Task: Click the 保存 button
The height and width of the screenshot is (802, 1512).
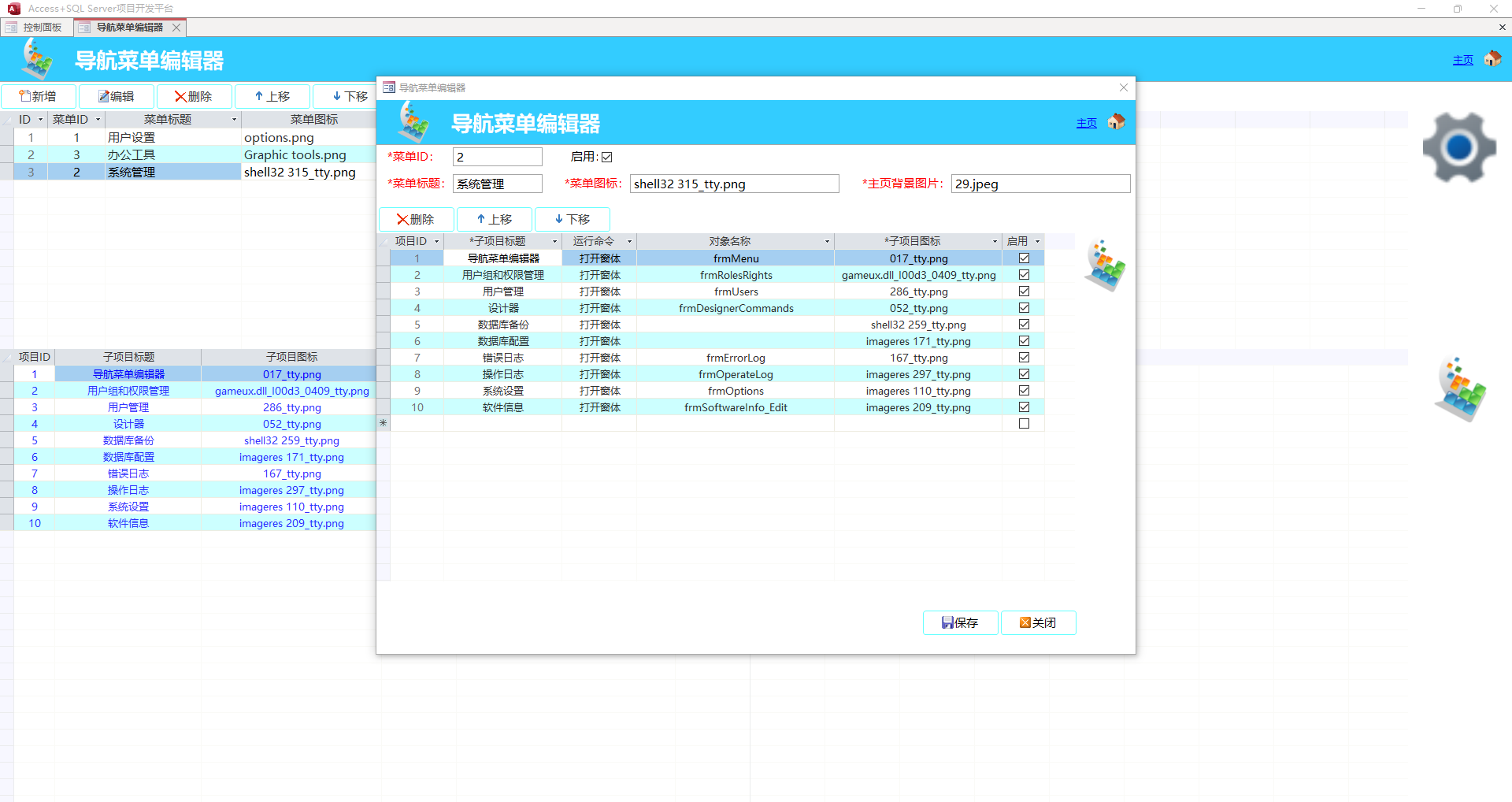Action: 961,622
